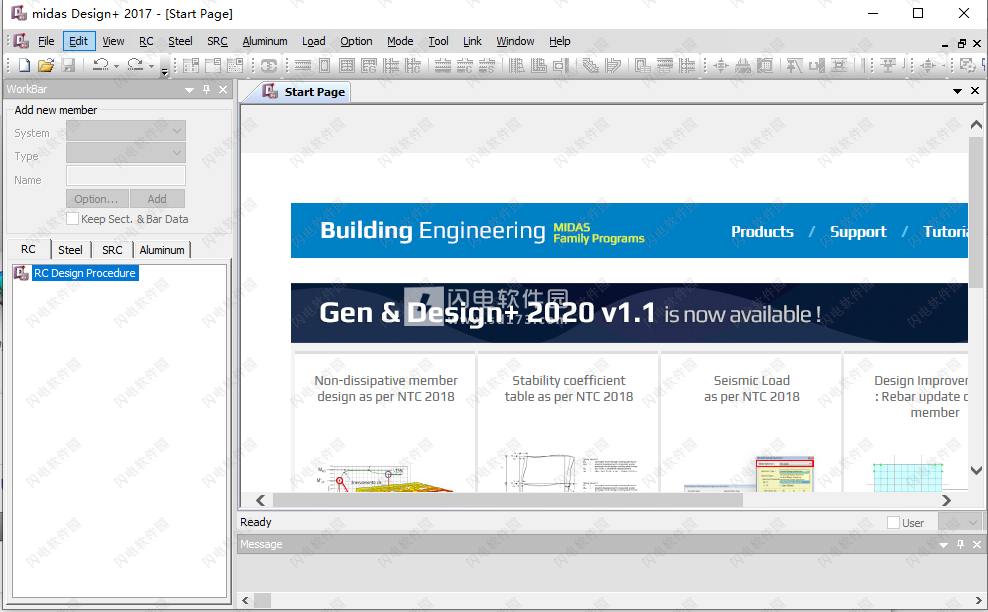Switch to the Steel workbar tab

(x=70, y=250)
